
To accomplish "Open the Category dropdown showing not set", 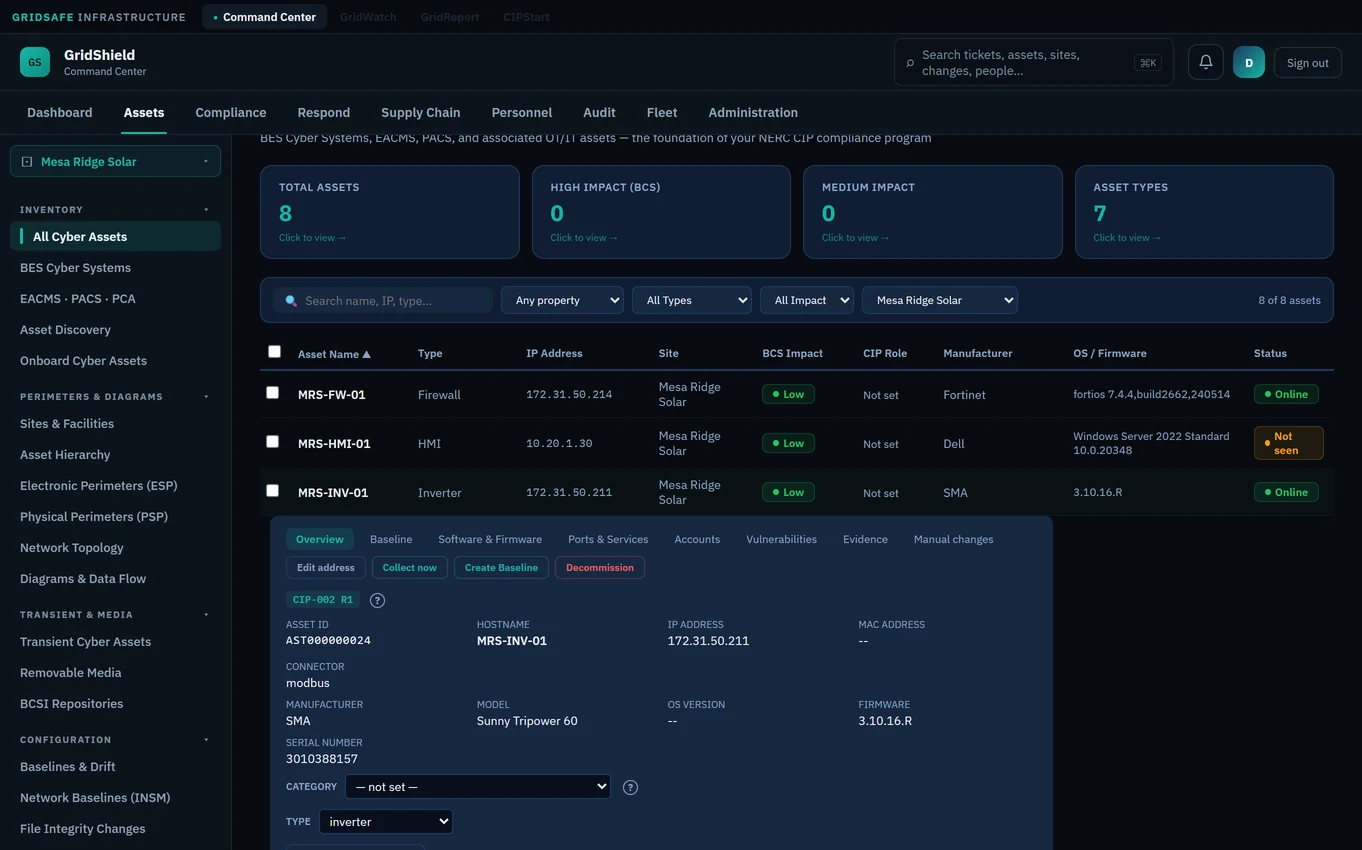I will click(x=478, y=787).
